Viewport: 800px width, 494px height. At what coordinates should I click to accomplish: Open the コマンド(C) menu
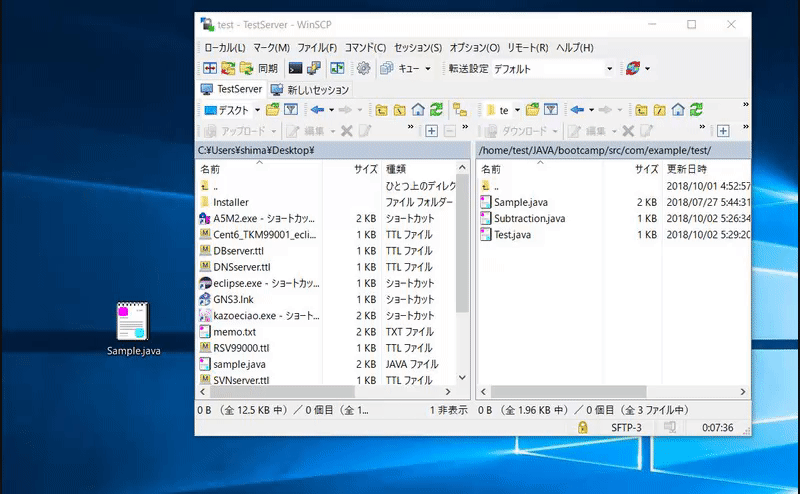click(x=365, y=47)
